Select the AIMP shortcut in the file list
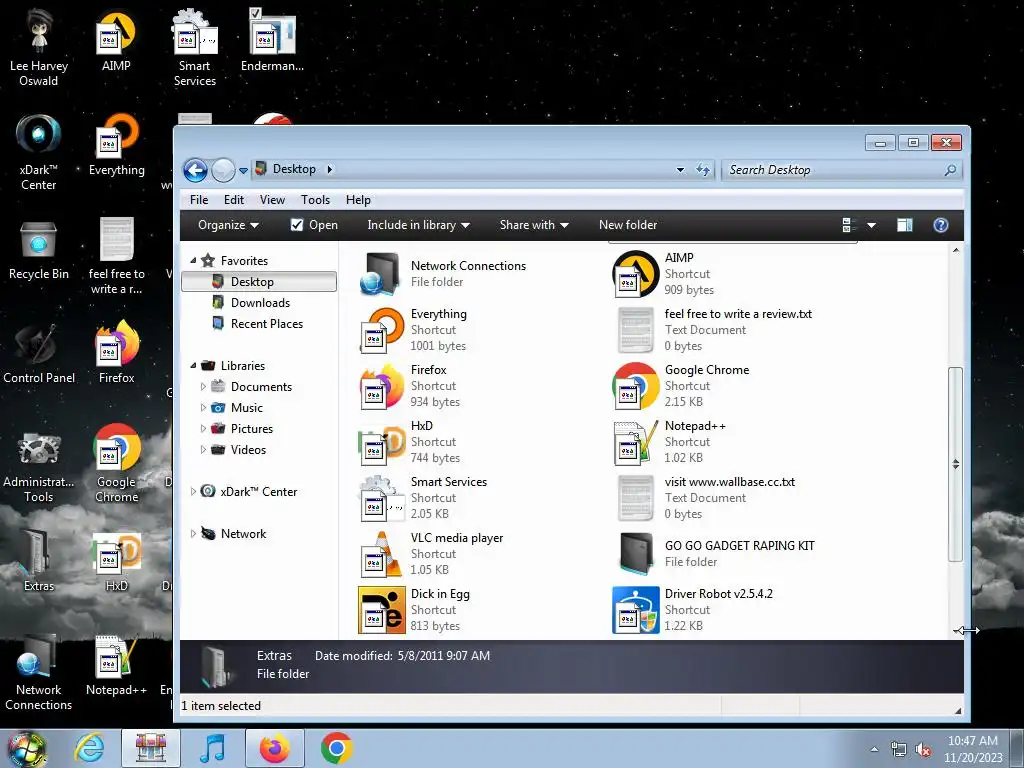The image size is (1024, 768). coord(635,274)
